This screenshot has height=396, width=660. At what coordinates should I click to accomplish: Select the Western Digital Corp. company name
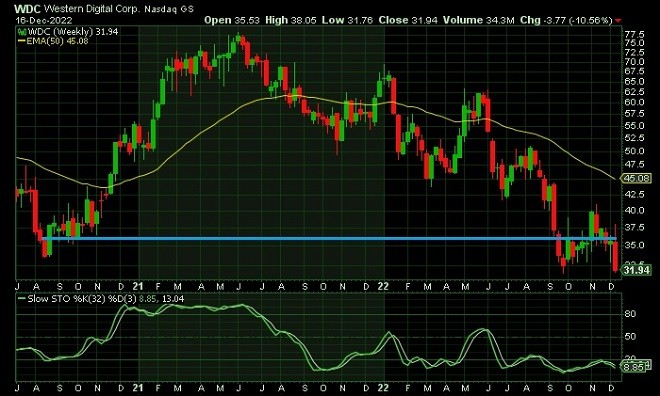92,8
